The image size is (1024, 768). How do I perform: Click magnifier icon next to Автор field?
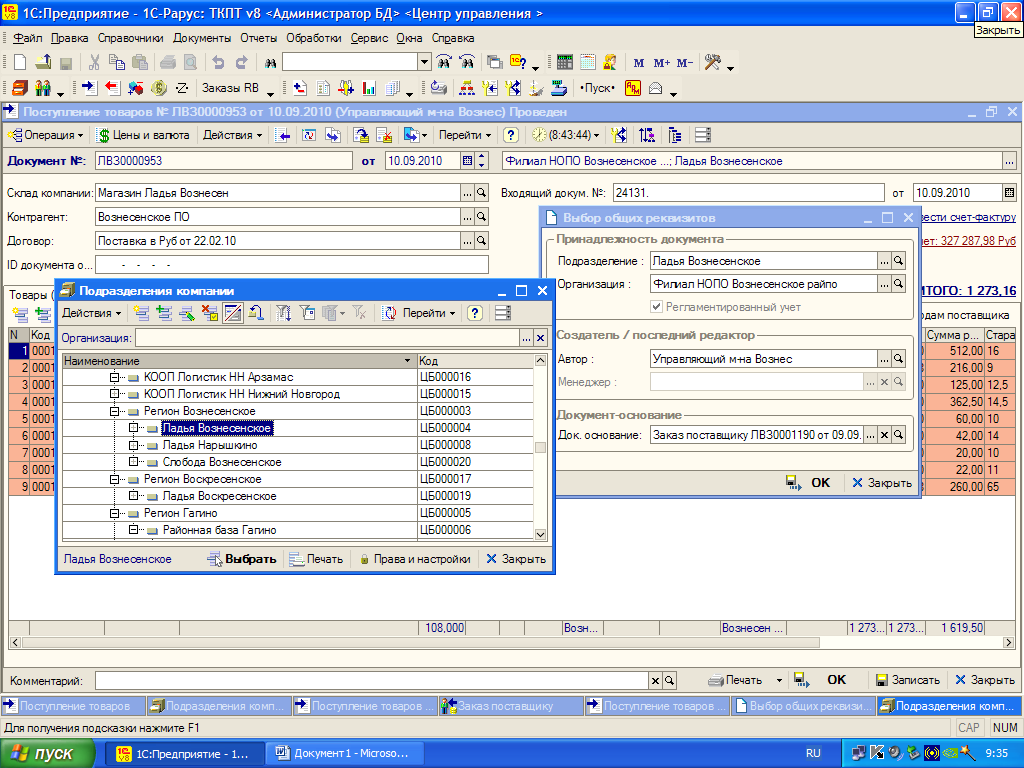coord(899,359)
